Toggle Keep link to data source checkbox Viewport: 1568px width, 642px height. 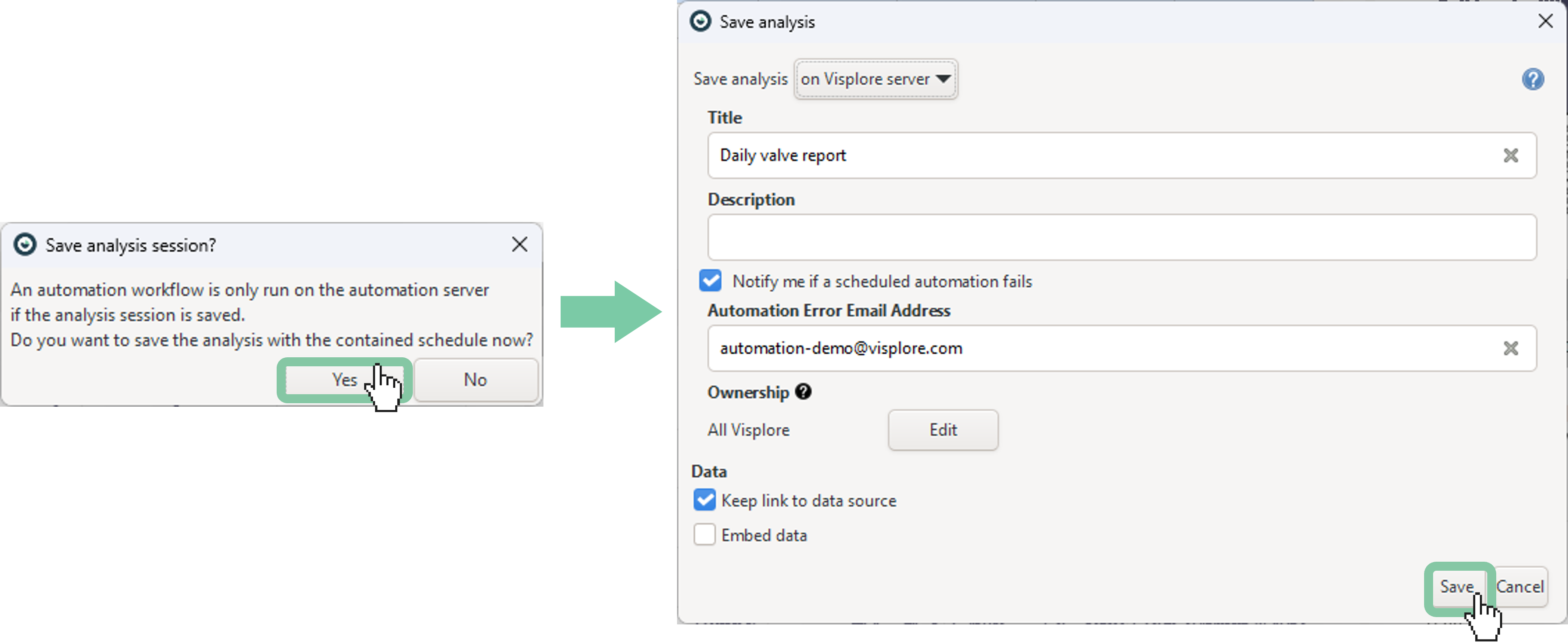tap(705, 500)
